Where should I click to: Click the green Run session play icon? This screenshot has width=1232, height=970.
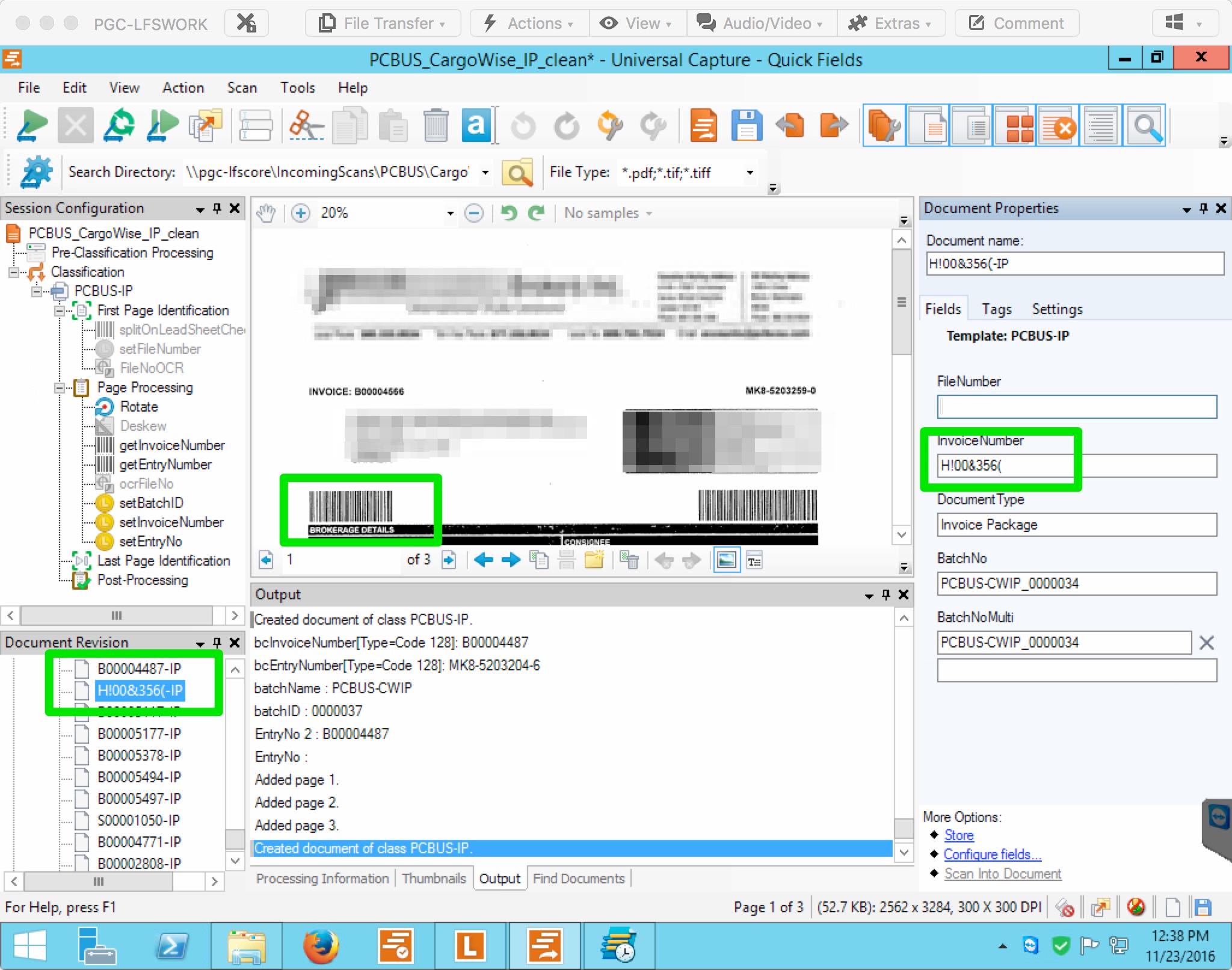[x=32, y=125]
